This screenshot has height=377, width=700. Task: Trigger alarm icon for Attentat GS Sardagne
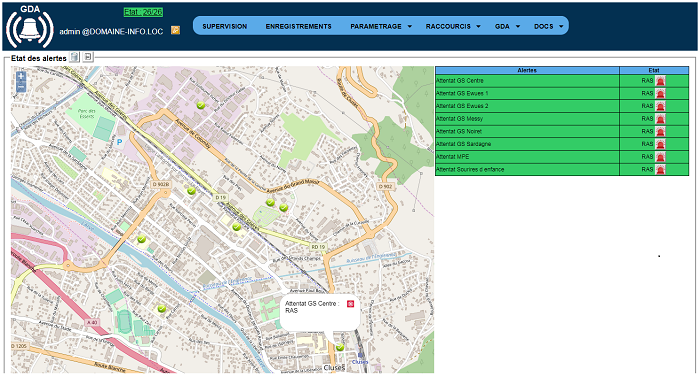pos(660,144)
